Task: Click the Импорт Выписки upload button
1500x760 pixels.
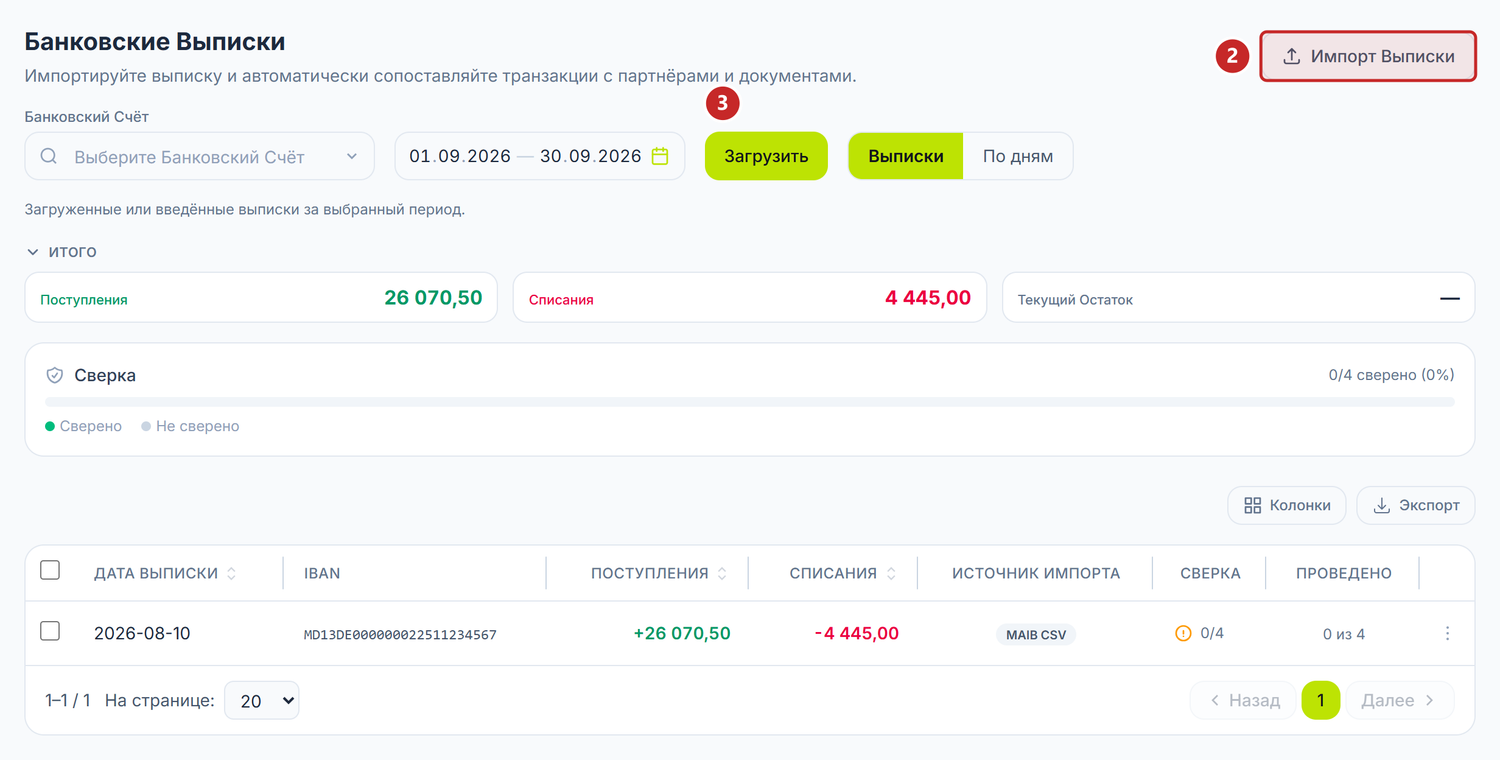Action: 1367,56
